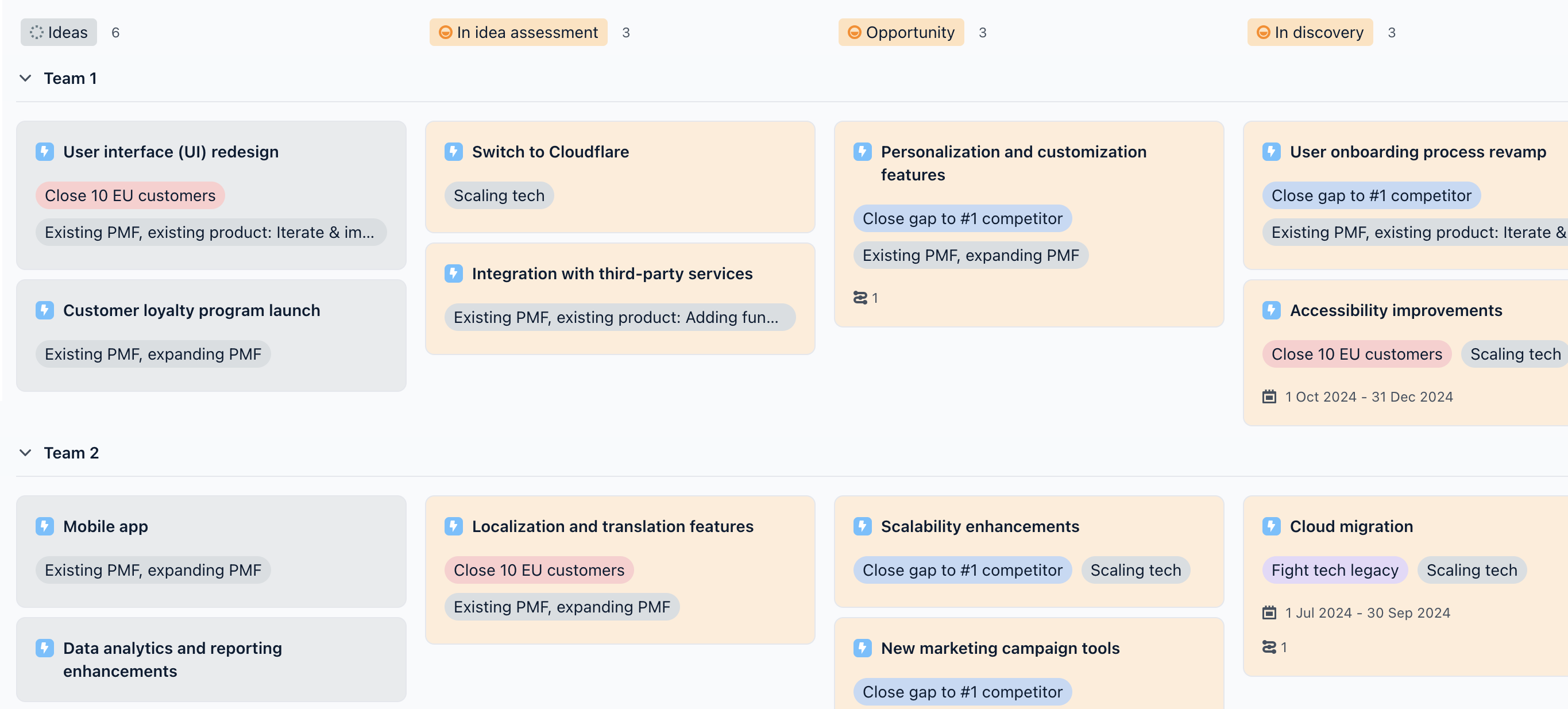Collapse the Team 2 section
1568x709 pixels.
(x=25, y=452)
